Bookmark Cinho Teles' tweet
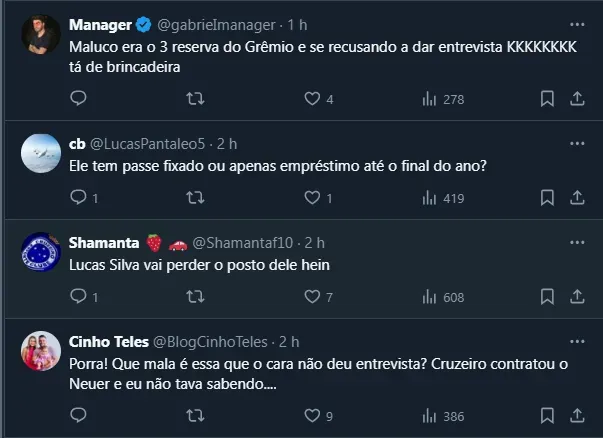603x438 pixels. click(547, 416)
